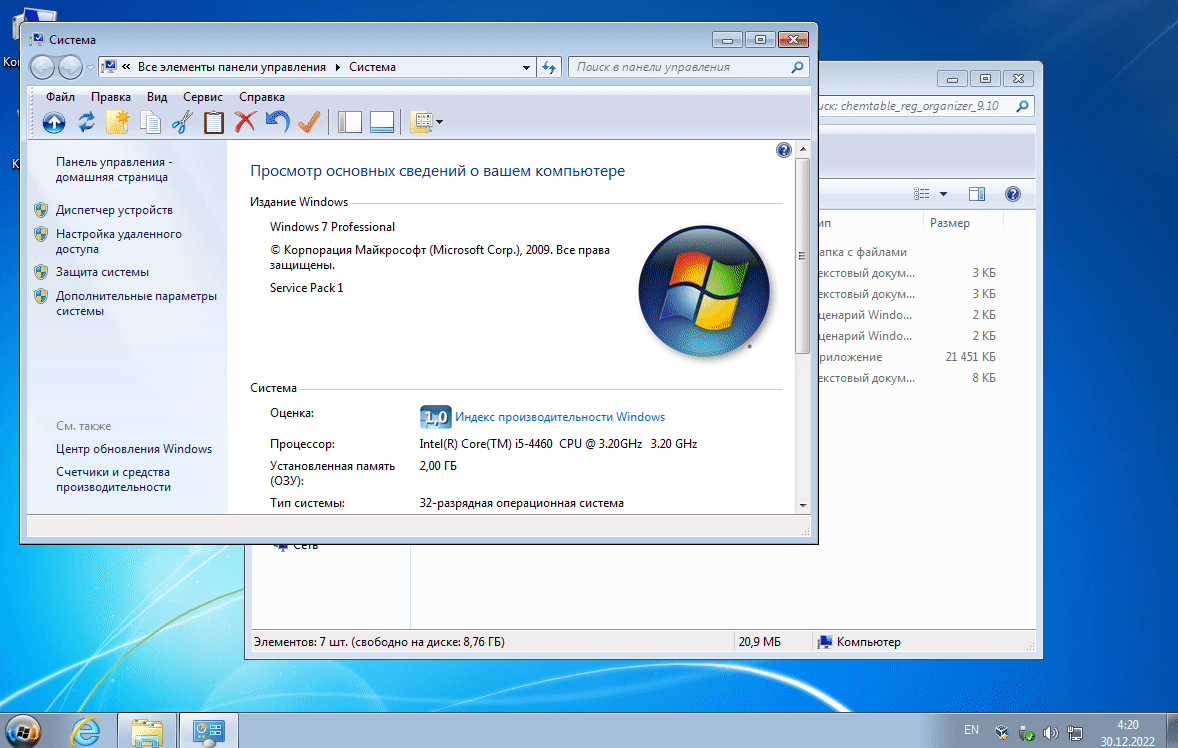1178x748 pixels.
Task: Open 'Панель управления - домашняя страница' link
Action: tap(113, 170)
